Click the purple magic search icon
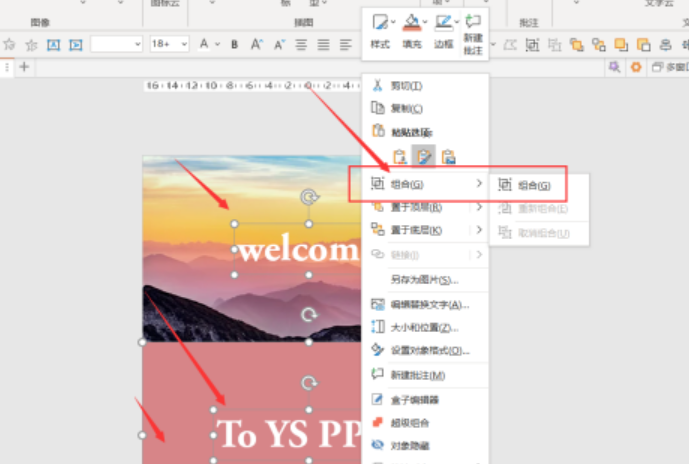The width and height of the screenshot is (689, 464). (614, 67)
